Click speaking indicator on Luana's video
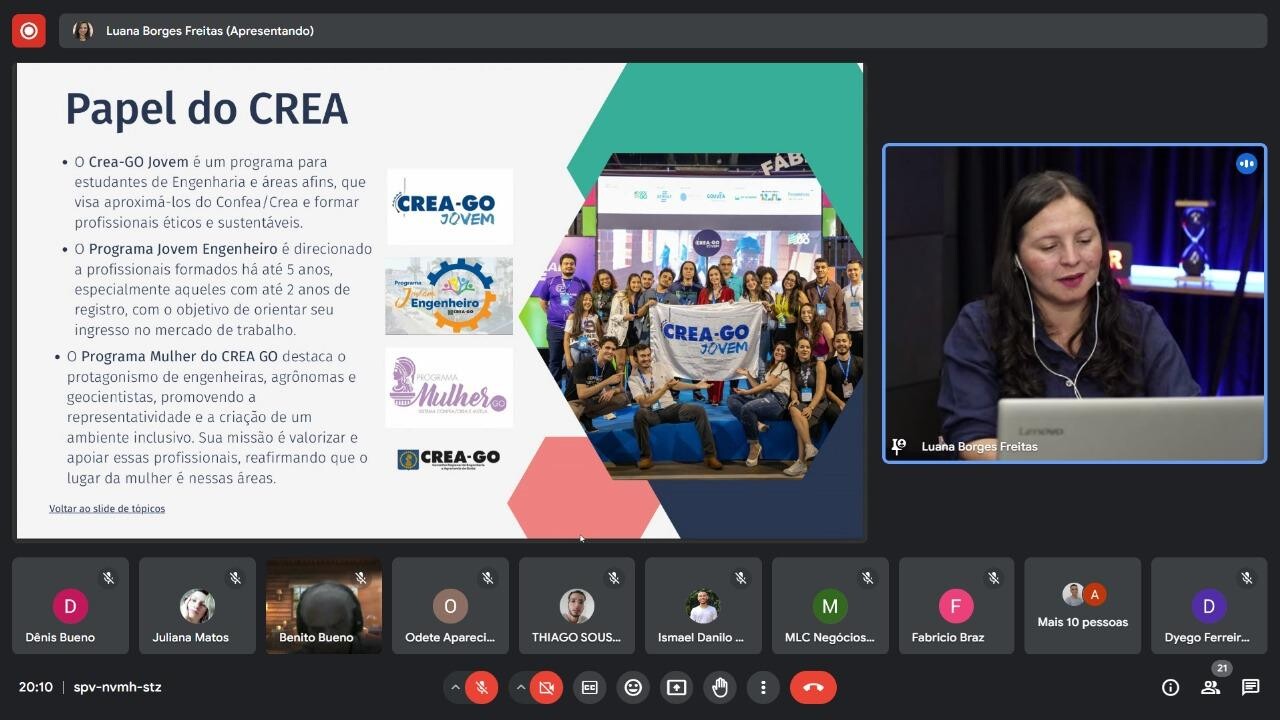Viewport: 1280px width, 720px height. 1246,164
